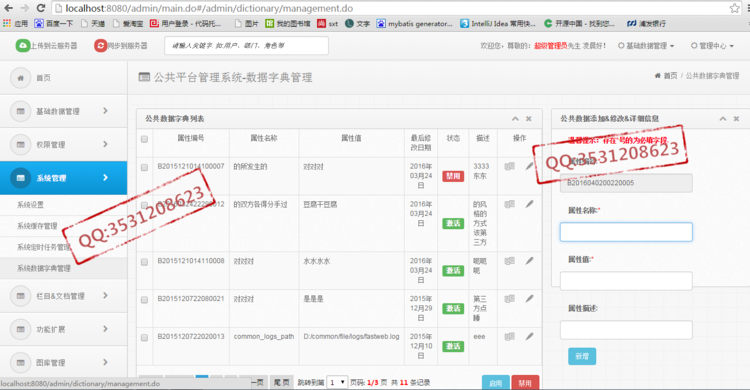Open the top-right 基础数据管理 dropdown
750x390 pixels.
click(x=646, y=46)
